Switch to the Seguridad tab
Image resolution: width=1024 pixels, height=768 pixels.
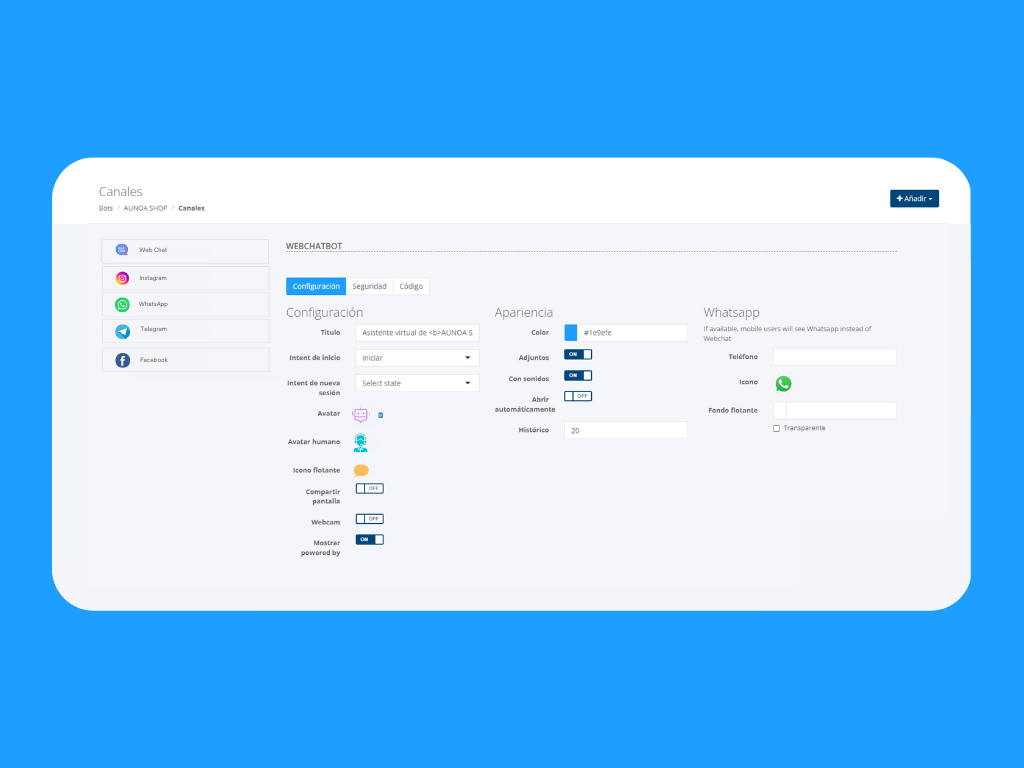pyautogui.click(x=369, y=287)
